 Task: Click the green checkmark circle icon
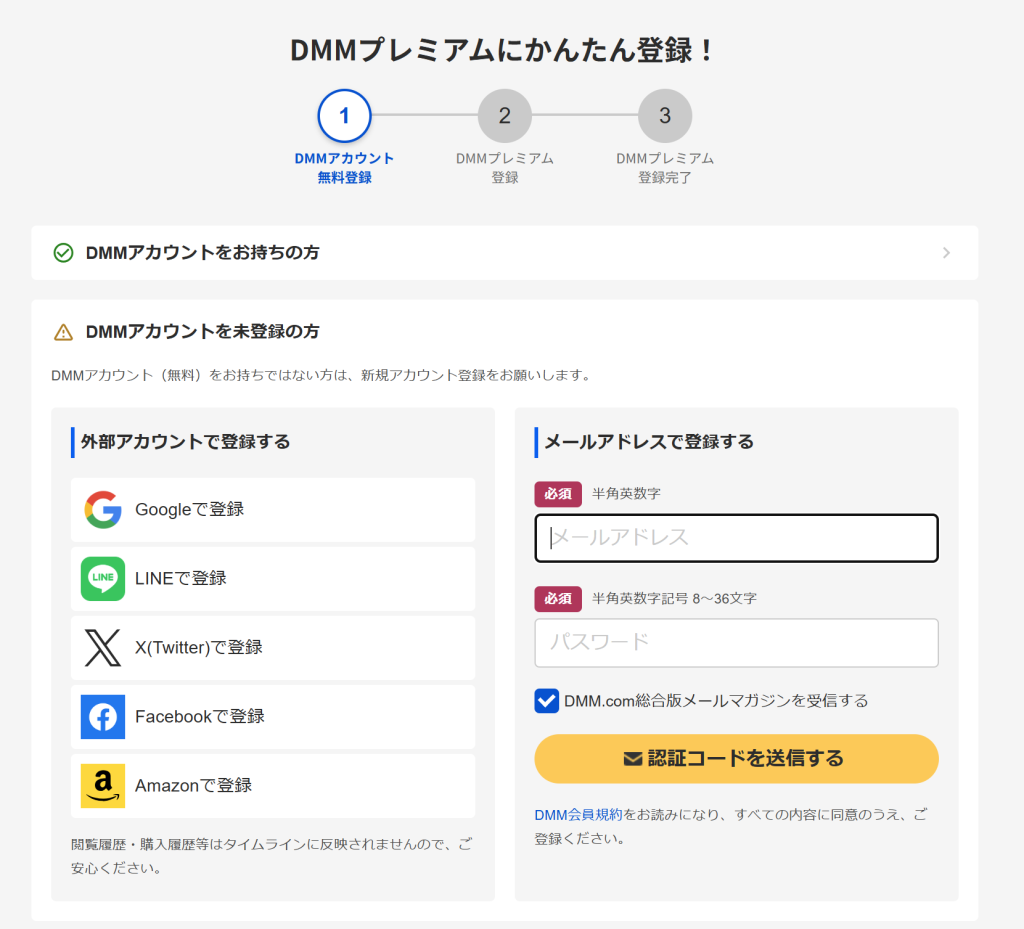63,253
